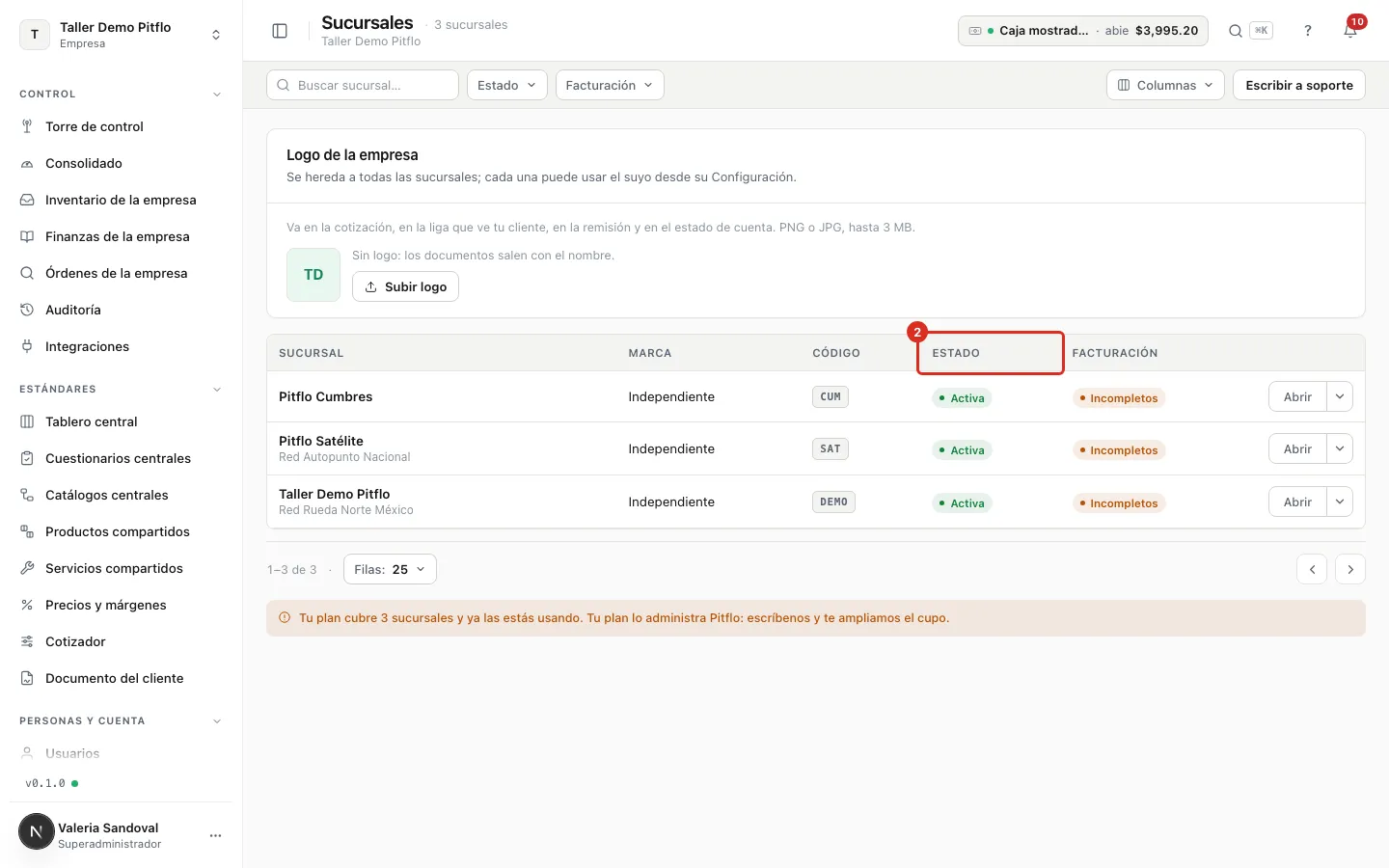
Task: Open Servicios compartidos
Action: [121, 568]
